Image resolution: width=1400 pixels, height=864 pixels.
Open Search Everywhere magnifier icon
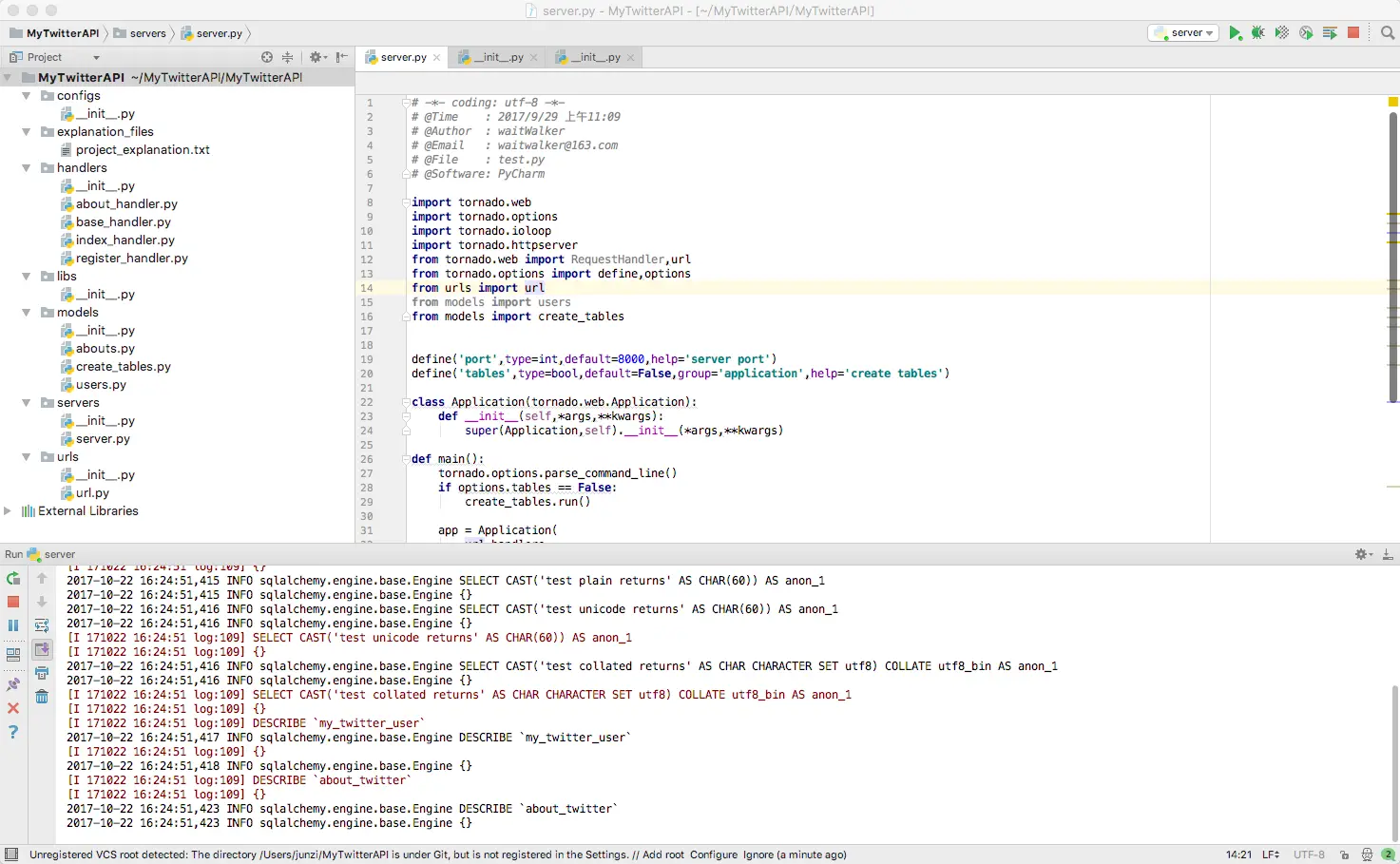tap(1388, 33)
